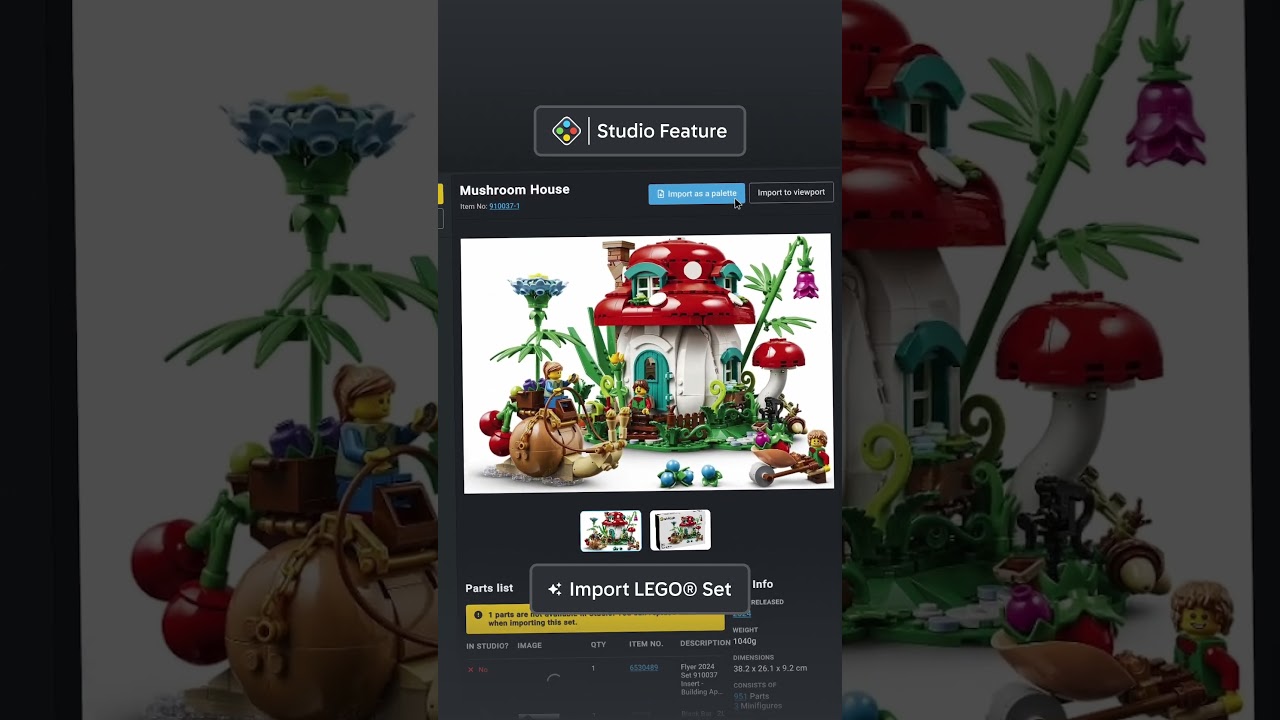Click the DESCRIPTION column header
The width and height of the screenshot is (1280, 720).
tap(705, 643)
